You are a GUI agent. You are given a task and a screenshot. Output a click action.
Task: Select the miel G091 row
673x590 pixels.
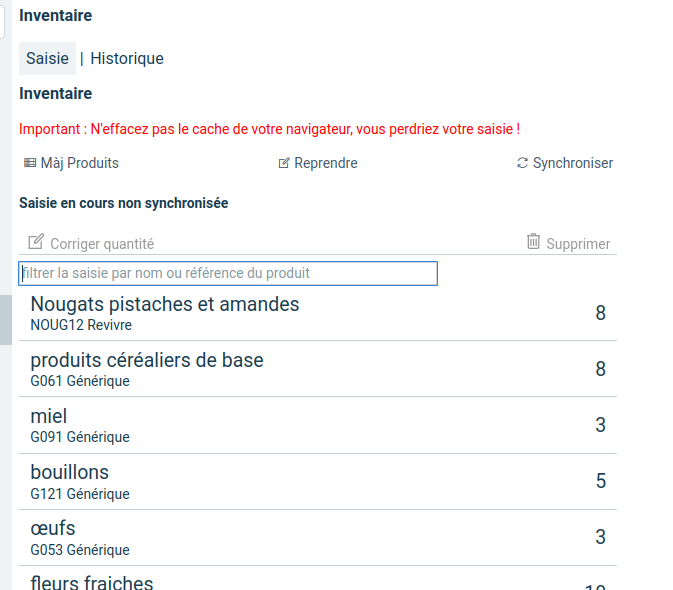point(318,425)
